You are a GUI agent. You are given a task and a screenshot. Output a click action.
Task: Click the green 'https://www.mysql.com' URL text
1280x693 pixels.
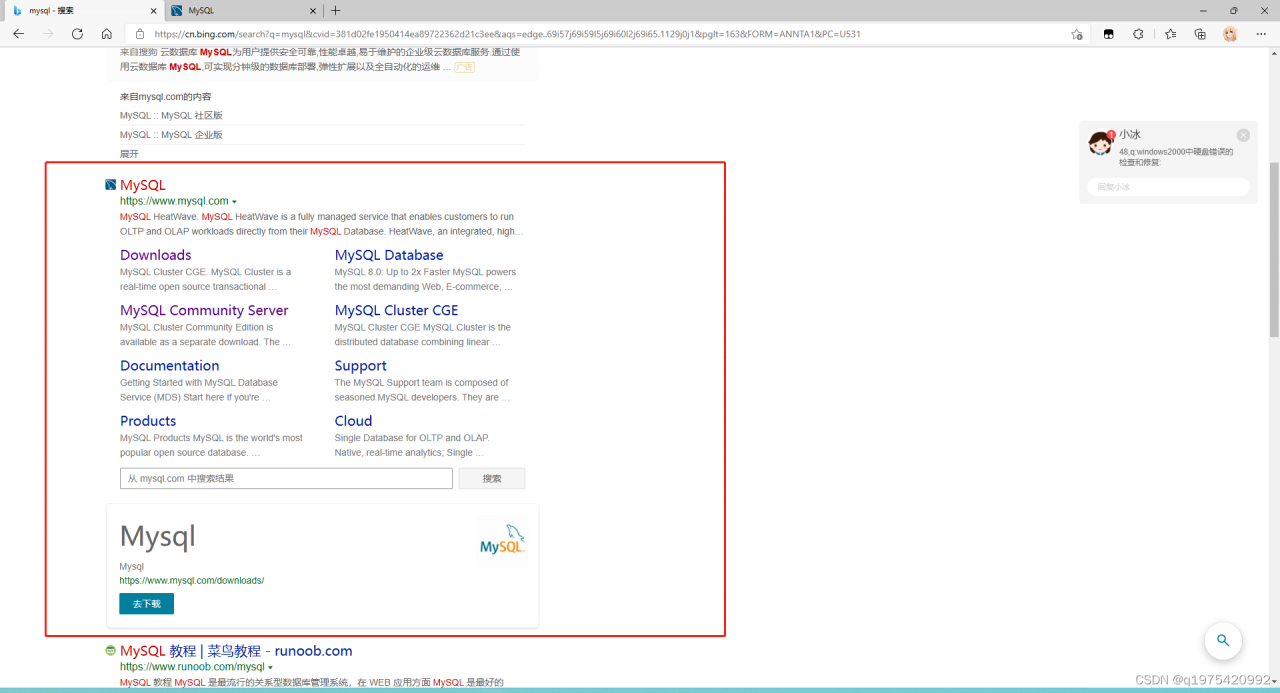coord(174,201)
